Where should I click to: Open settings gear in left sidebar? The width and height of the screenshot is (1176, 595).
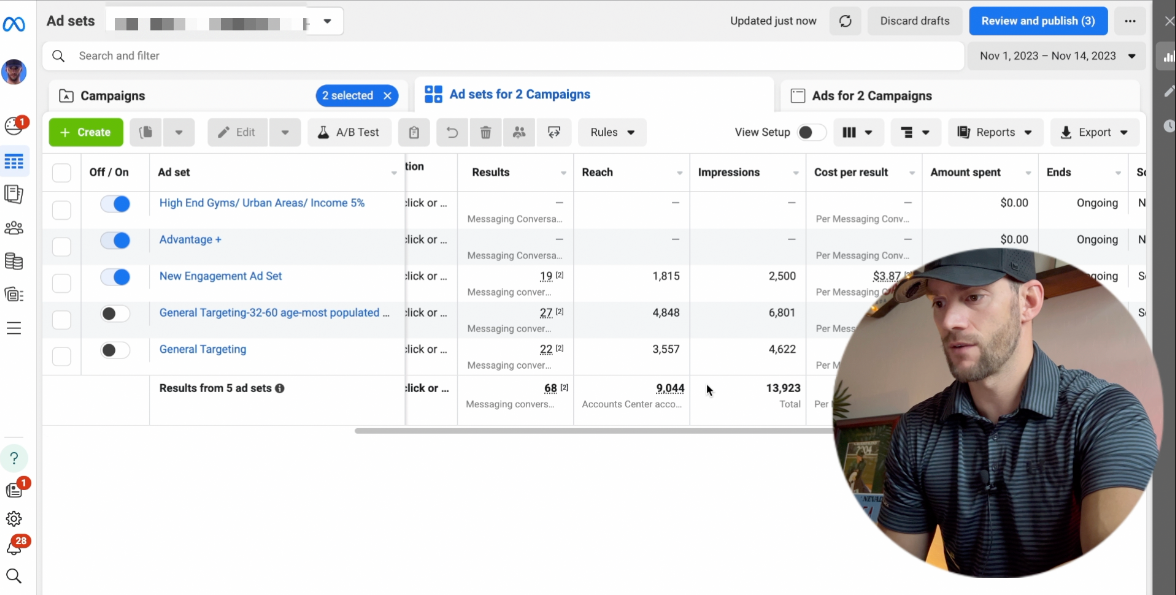click(x=14, y=519)
